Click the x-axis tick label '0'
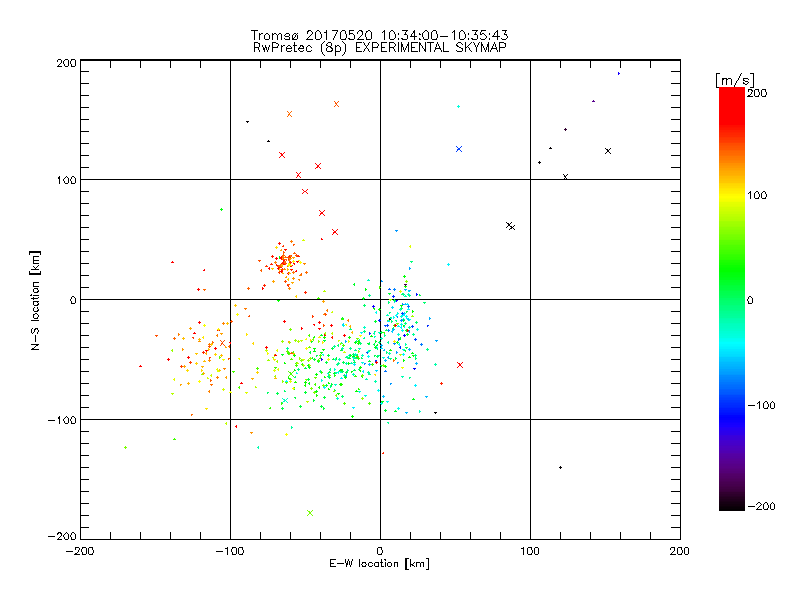Viewport: 800px width, 600px height. click(380, 552)
